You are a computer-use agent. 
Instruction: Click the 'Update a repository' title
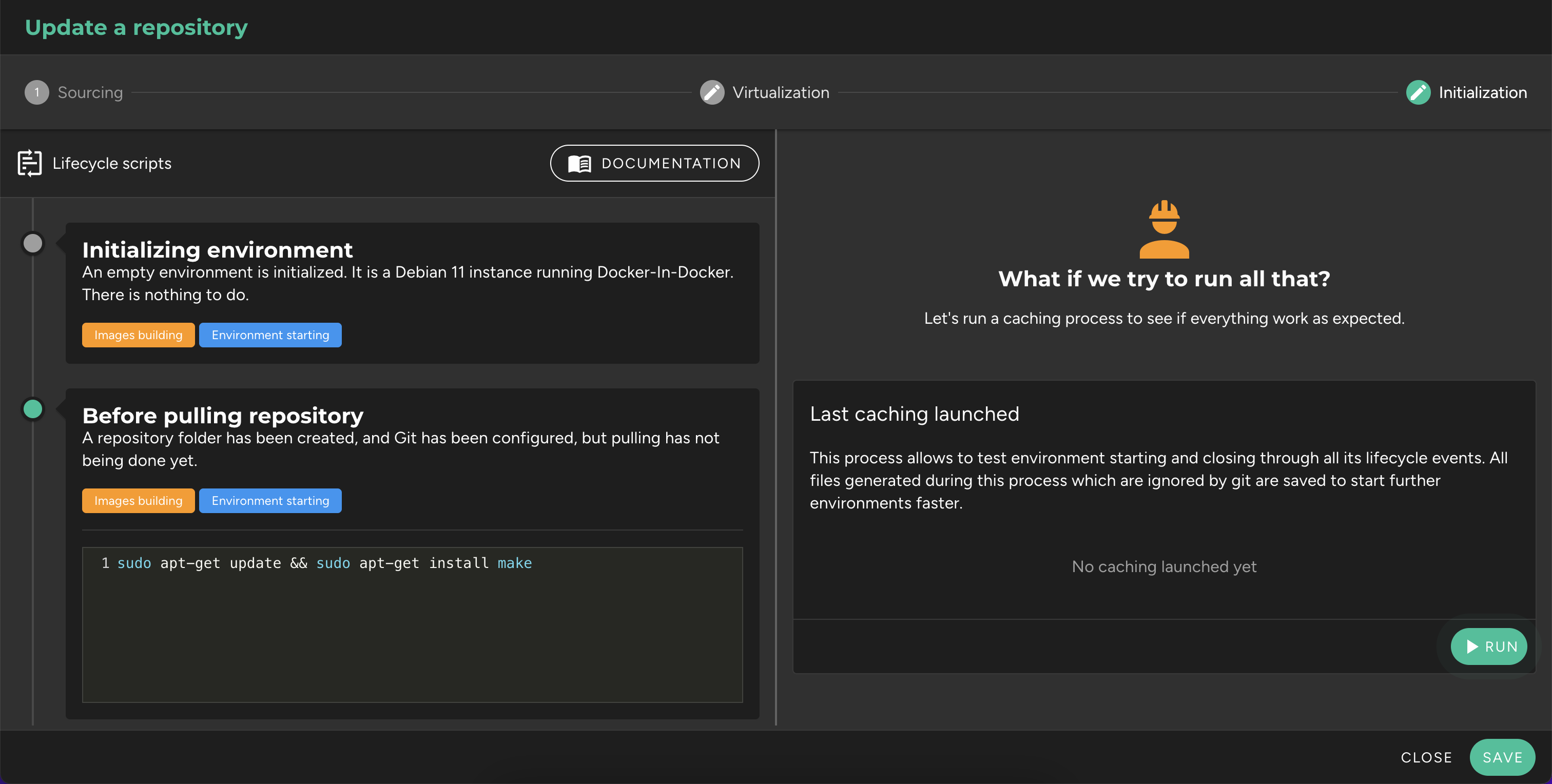coord(137,28)
